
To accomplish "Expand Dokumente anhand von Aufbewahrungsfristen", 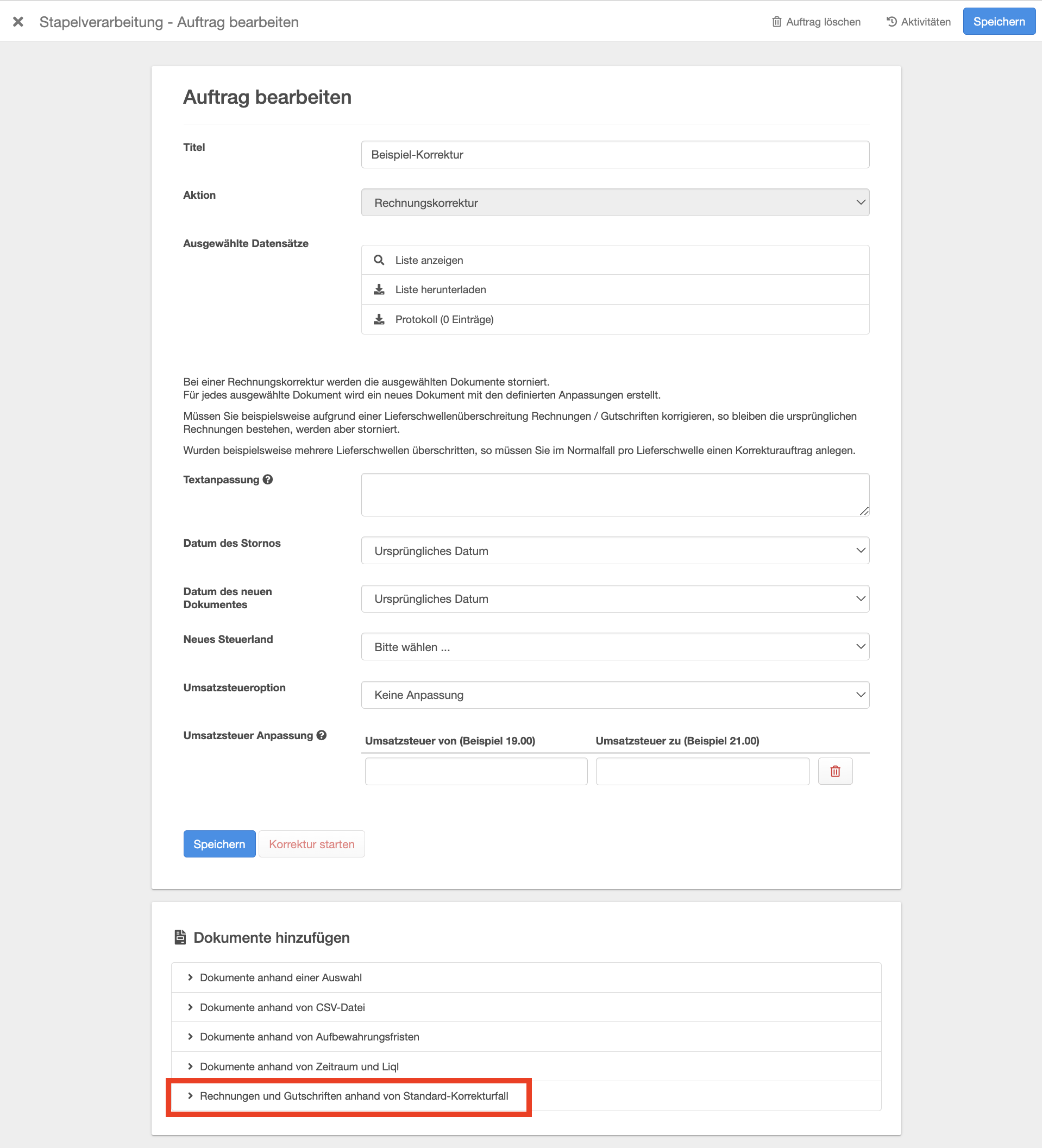I will (526, 1036).
